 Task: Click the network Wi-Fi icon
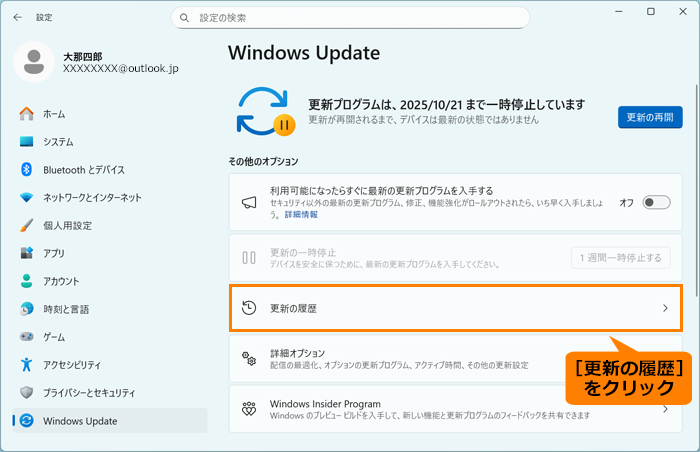click(x=26, y=197)
